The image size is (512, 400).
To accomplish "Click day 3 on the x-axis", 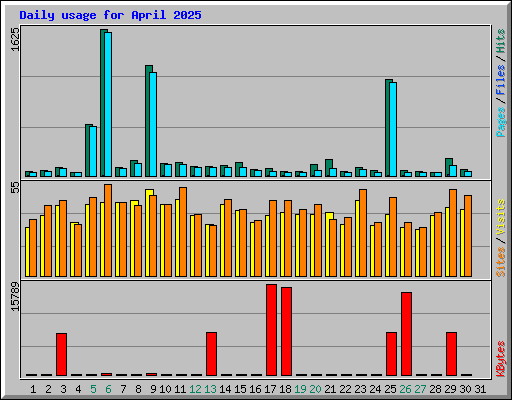I will click(63, 389).
